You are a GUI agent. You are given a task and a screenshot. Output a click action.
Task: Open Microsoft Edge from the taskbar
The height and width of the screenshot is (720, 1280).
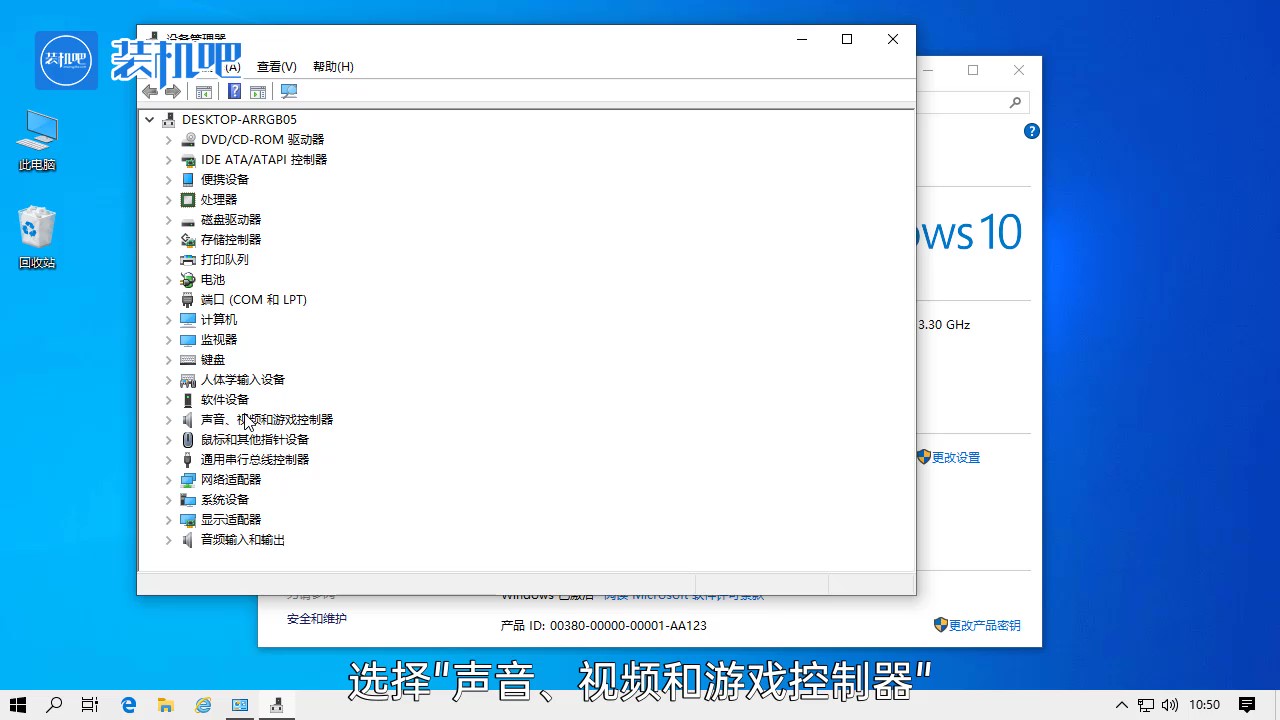(x=128, y=705)
